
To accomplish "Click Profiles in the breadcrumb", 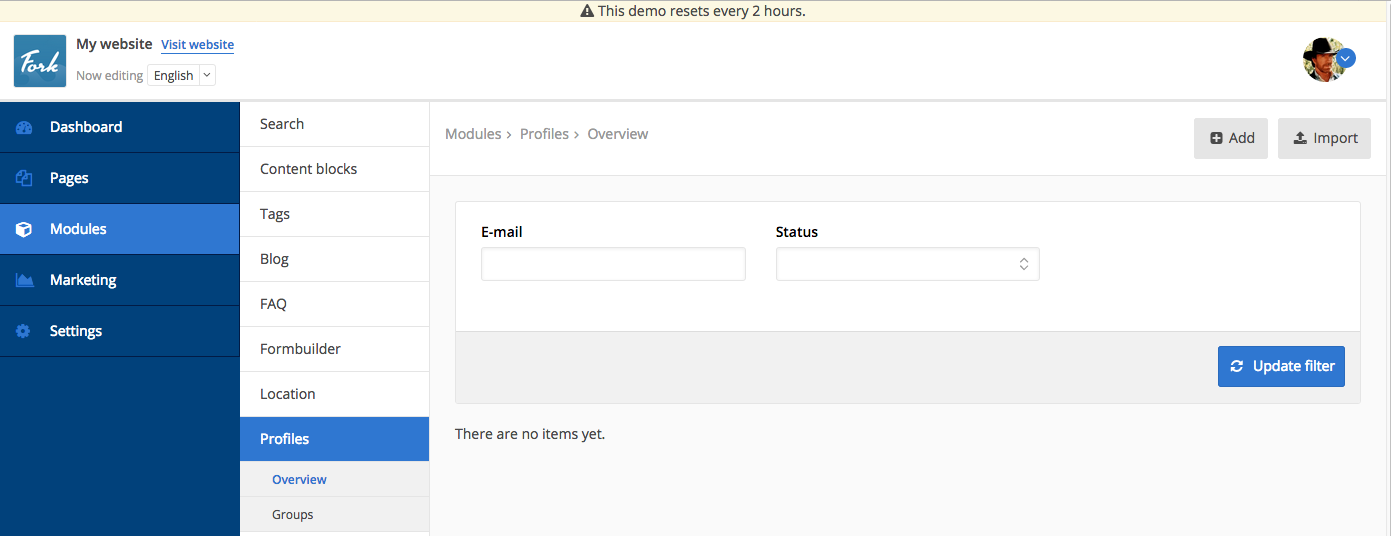I will coord(544,134).
